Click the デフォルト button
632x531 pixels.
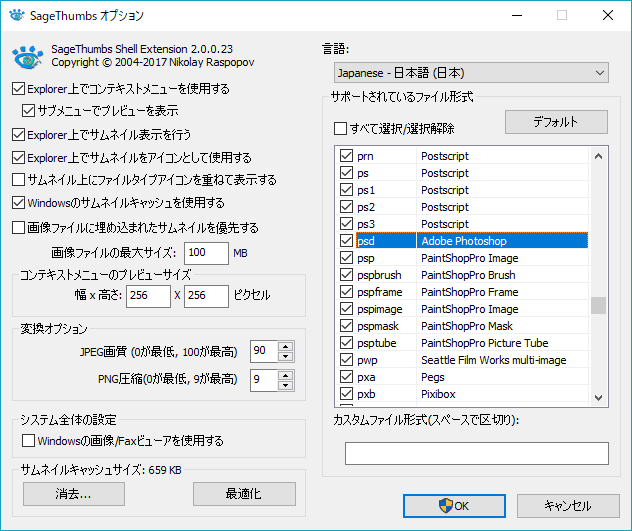coord(556,122)
